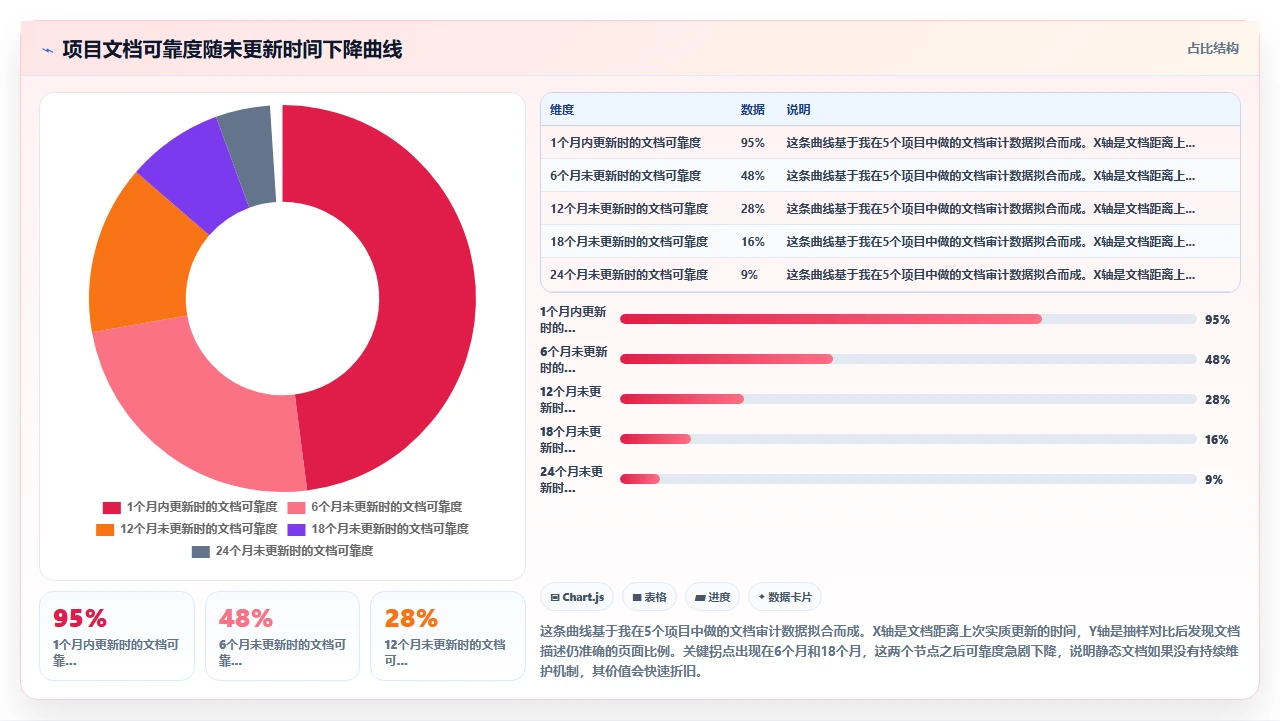The width and height of the screenshot is (1280, 721).
Task: Select table row 18个月未更新时的文档可靠度
Action: coord(890,242)
